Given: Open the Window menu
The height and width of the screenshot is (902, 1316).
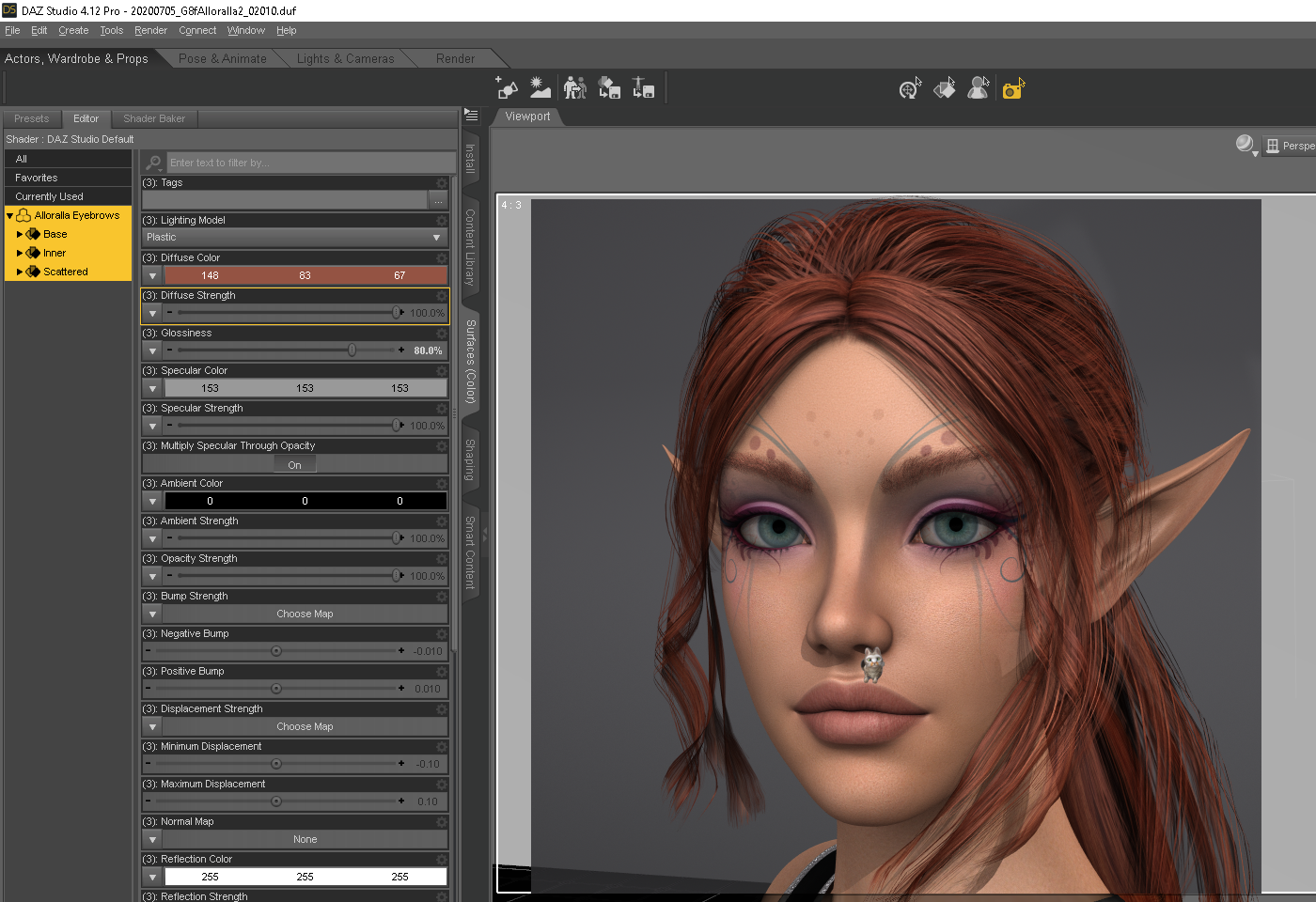Looking at the screenshot, I should pos(246,30).
